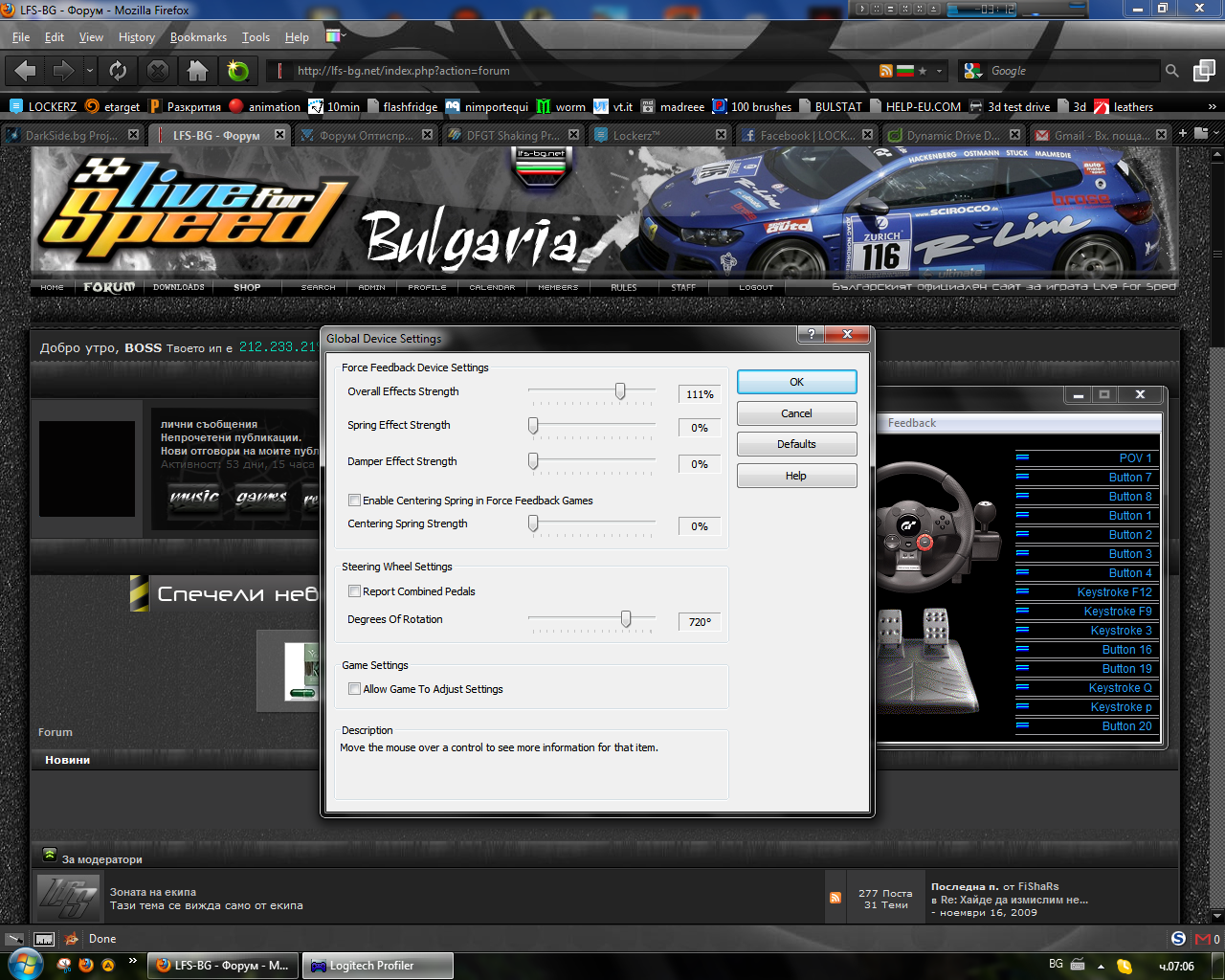Switch to the Gmail tab

click(x=1101, y=135)
